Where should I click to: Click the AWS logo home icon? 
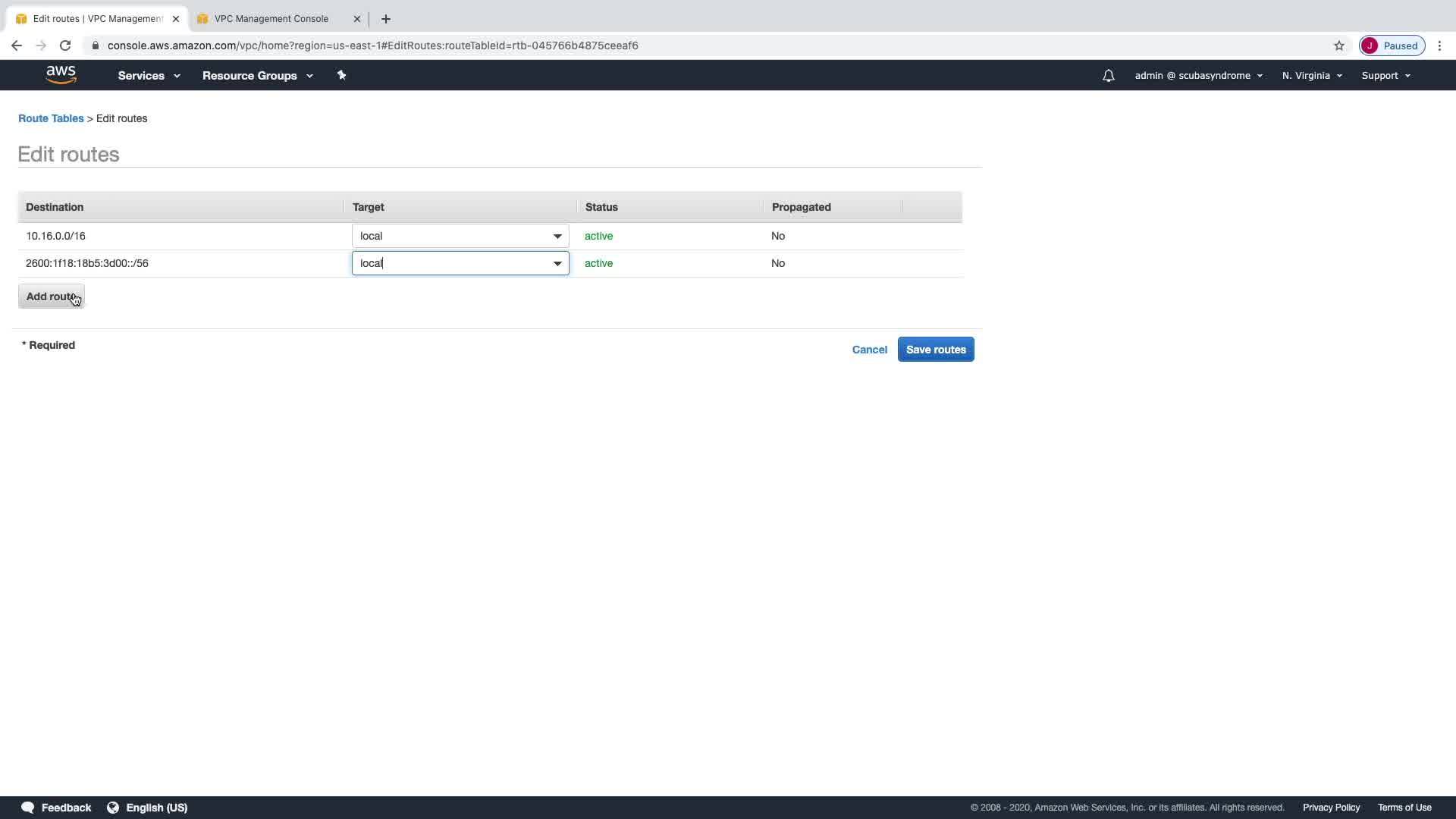tap(61, 74)
